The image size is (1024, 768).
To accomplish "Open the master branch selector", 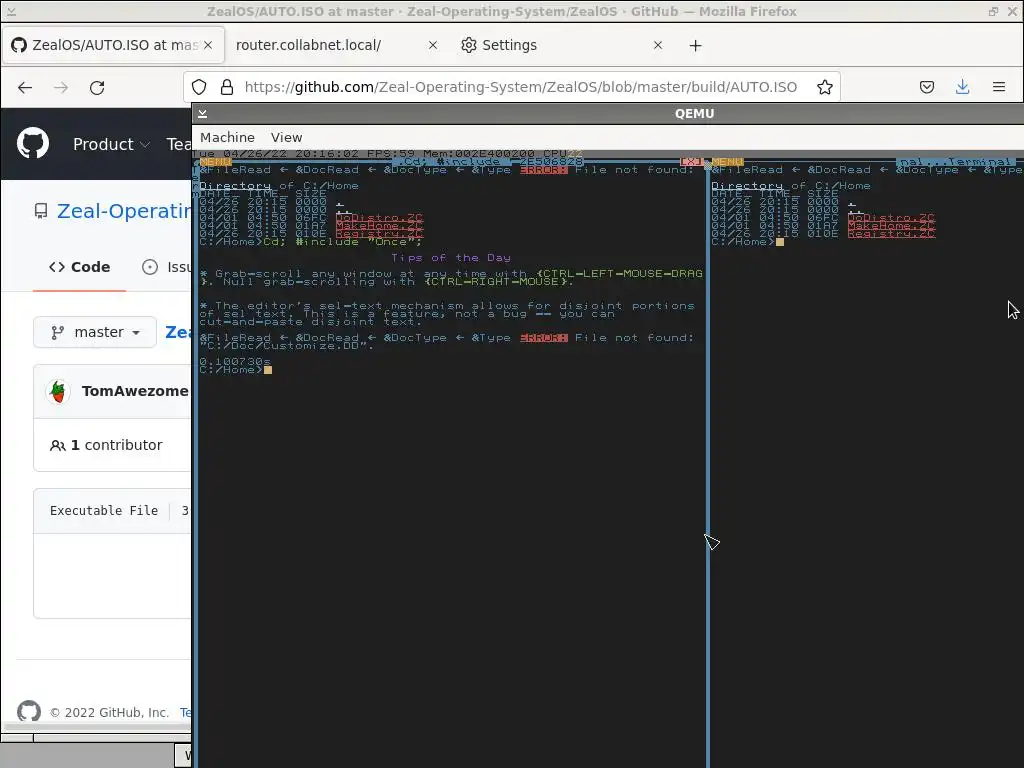I will (x=95, y=332).
